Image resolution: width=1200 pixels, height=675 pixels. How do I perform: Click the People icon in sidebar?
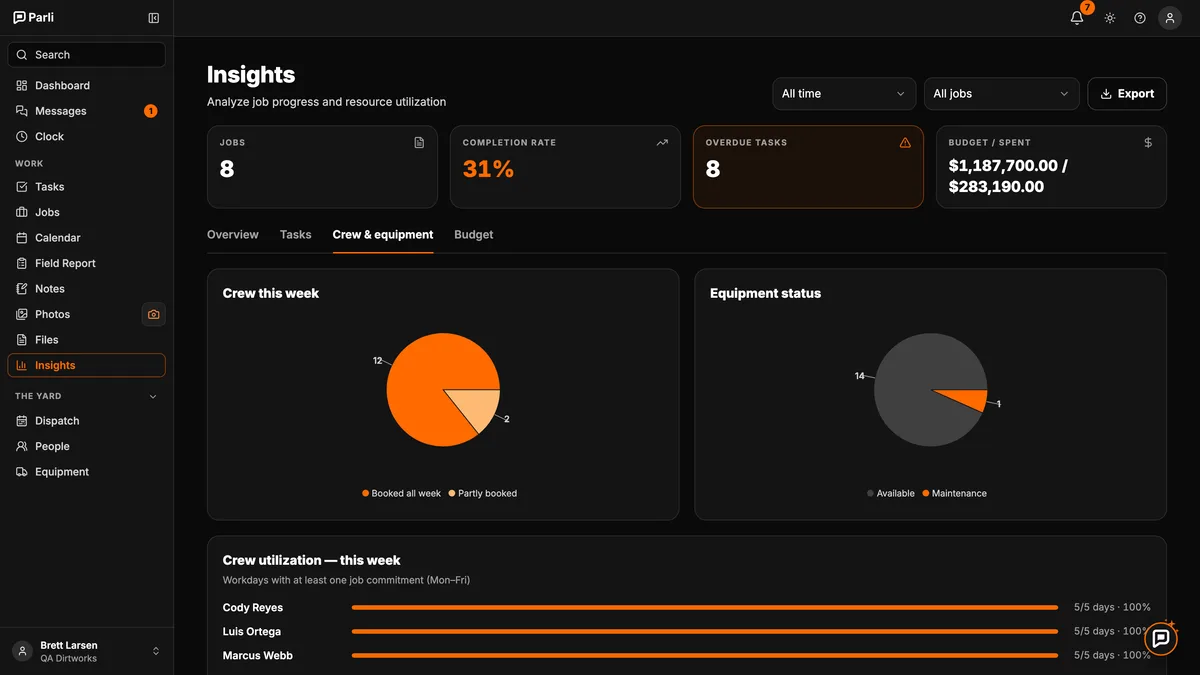point(22,447)
